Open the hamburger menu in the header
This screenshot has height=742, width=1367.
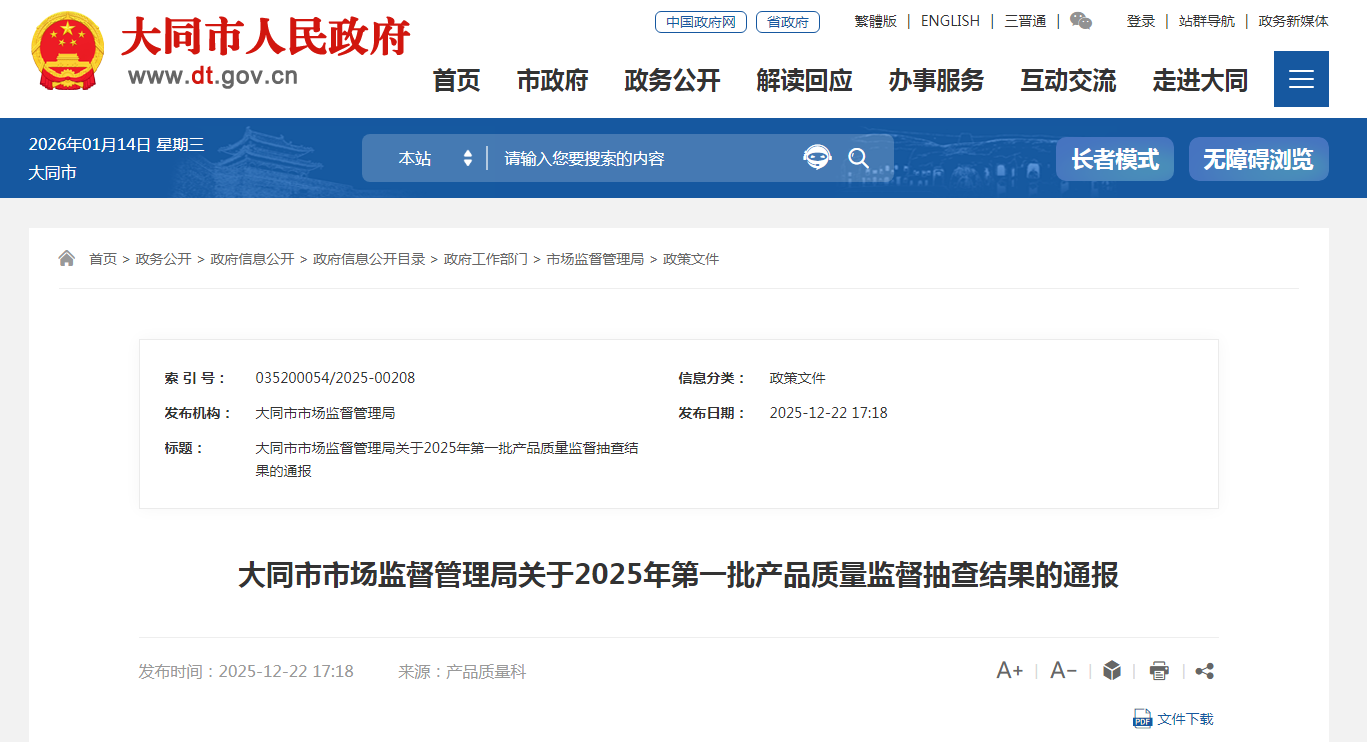pyautogui.click(x=1300, y=79)
